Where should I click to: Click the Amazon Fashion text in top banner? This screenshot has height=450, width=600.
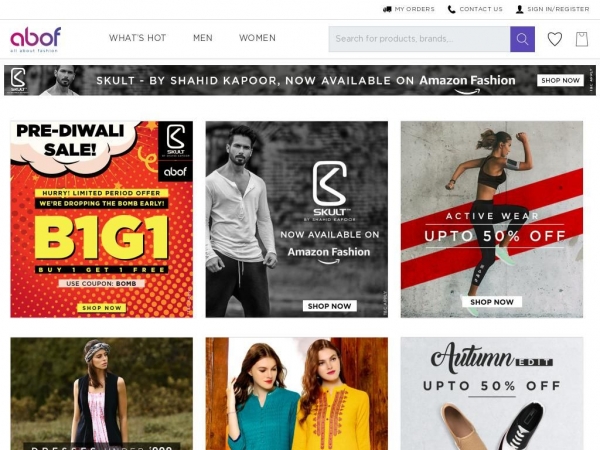pos(467,80)
